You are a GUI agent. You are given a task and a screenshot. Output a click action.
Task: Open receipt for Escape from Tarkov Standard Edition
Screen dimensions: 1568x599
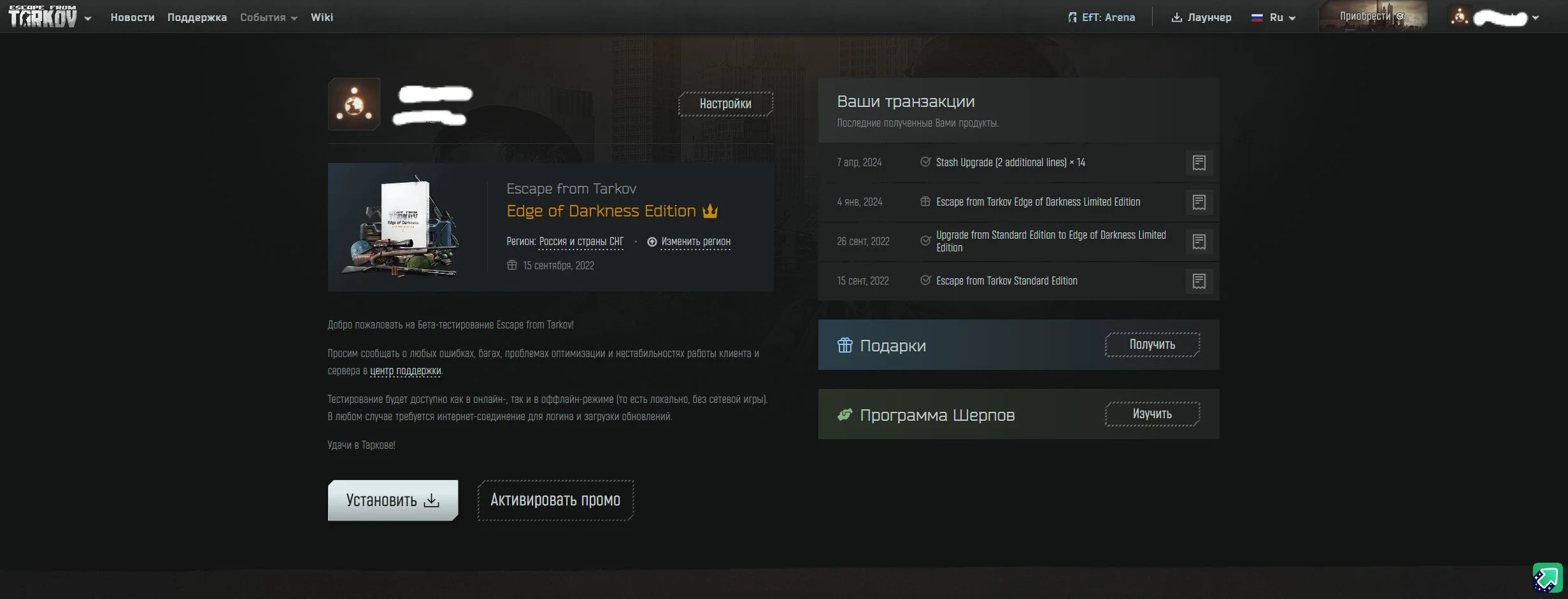tap(1199, 281)
